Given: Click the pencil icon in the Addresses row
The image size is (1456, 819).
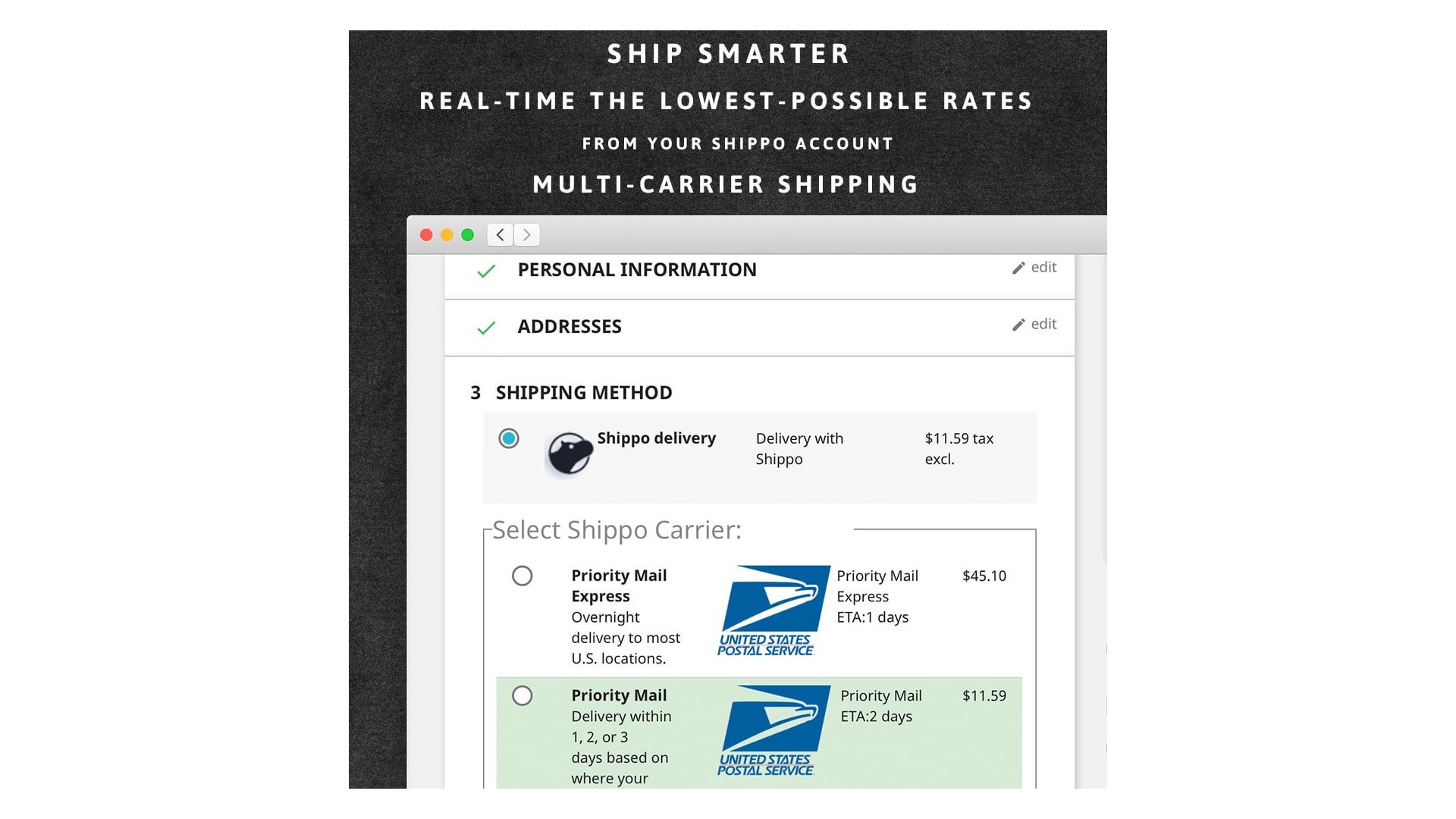Looking at the screenshot, I should tap(1018, 325).
